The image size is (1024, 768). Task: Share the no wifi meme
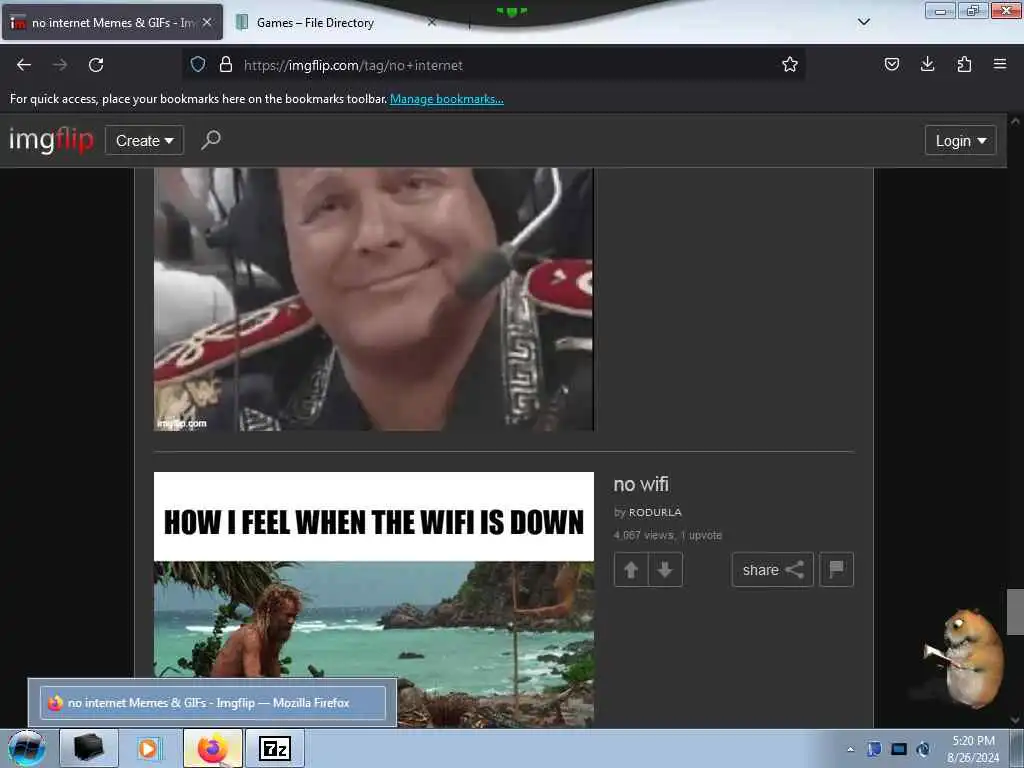[773, 569]
